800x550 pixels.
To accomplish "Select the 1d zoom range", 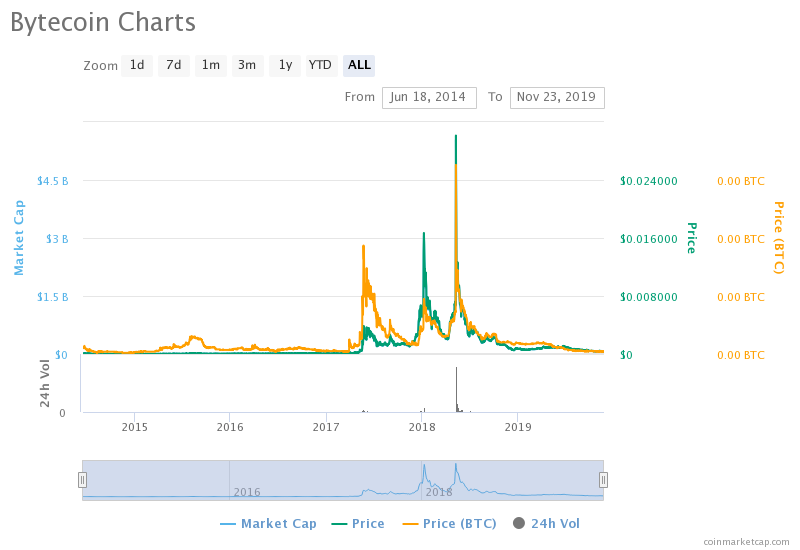I will [x=137, y=65].
